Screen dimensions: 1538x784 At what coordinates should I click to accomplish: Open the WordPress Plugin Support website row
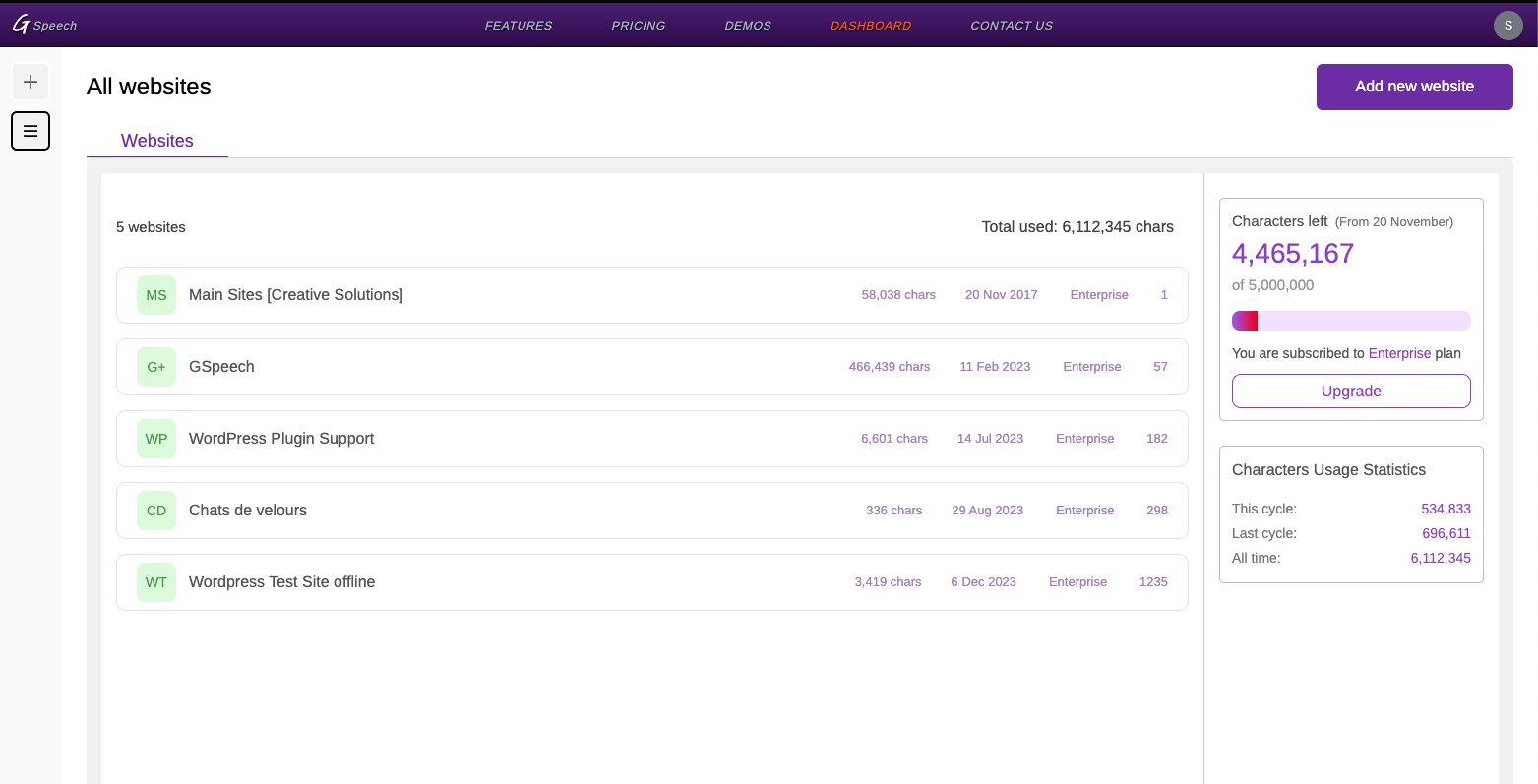tap(281, 439)
